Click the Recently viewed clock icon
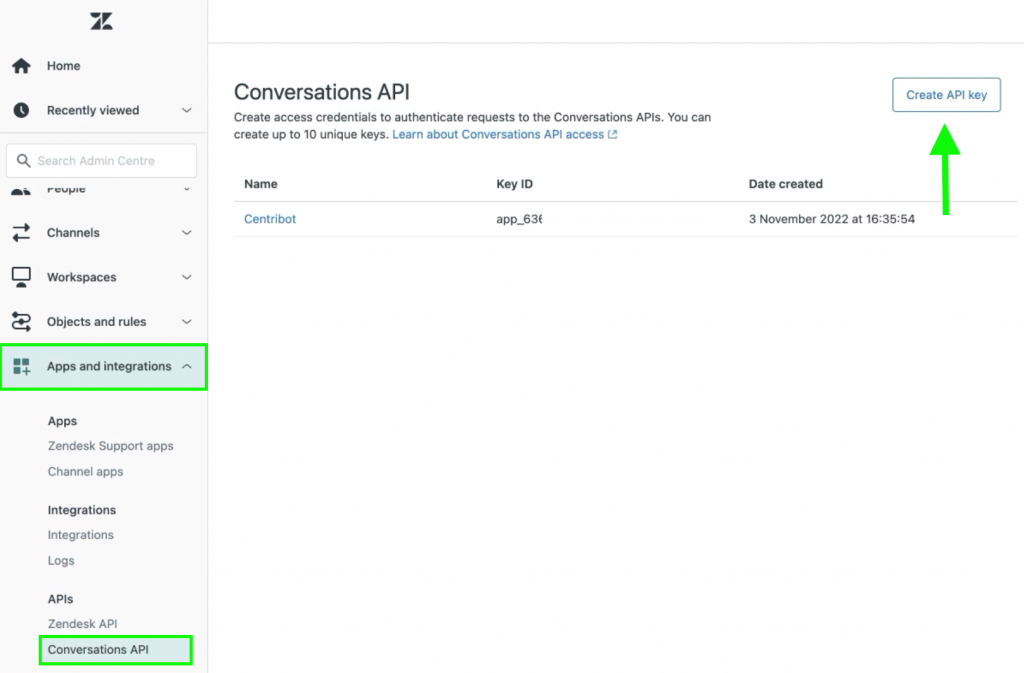Viewport: 1024px width, 673px height. 21,111
